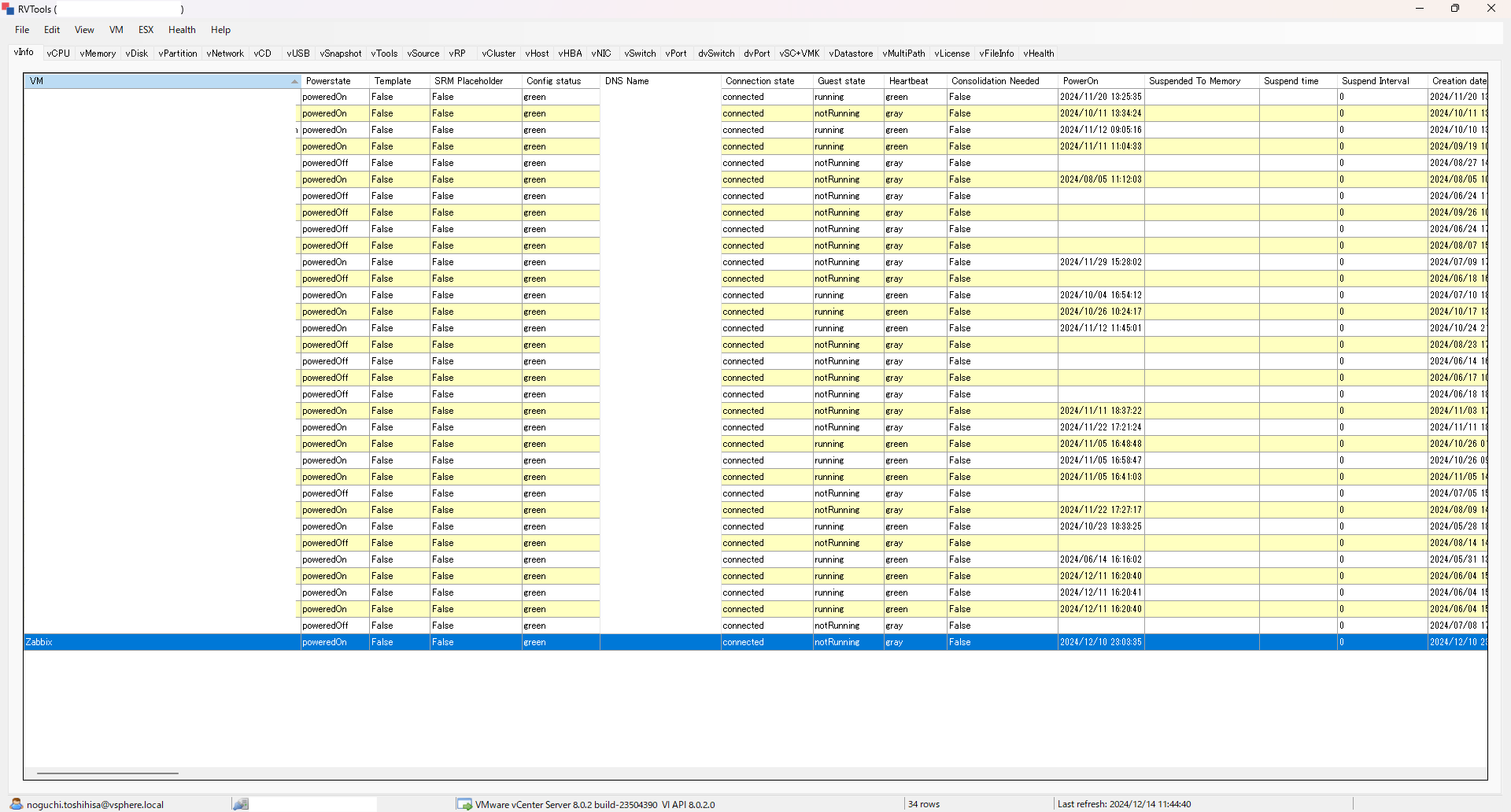1511x812 pixels.
Task: Switch to the vFileInfo tab
Action: pyautogui.click(x=996, y=54)
